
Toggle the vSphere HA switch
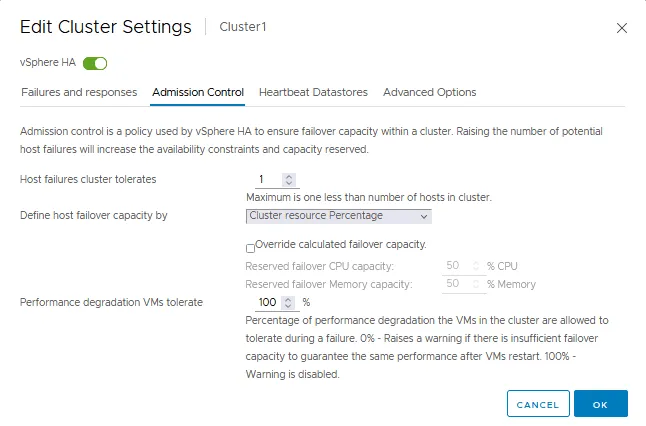click(x=95, y=63)
